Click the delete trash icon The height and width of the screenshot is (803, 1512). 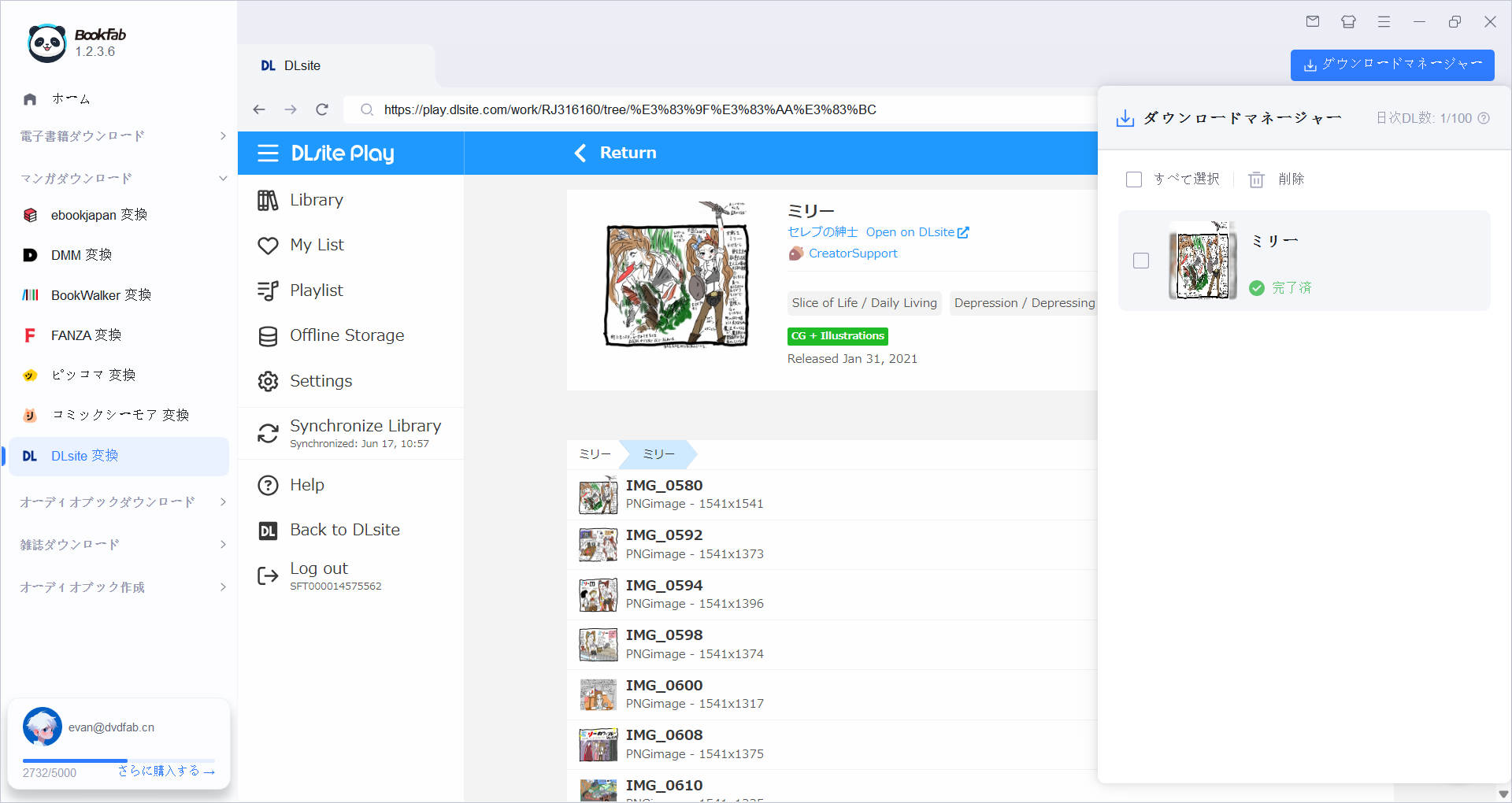(x=1256, y=179)
